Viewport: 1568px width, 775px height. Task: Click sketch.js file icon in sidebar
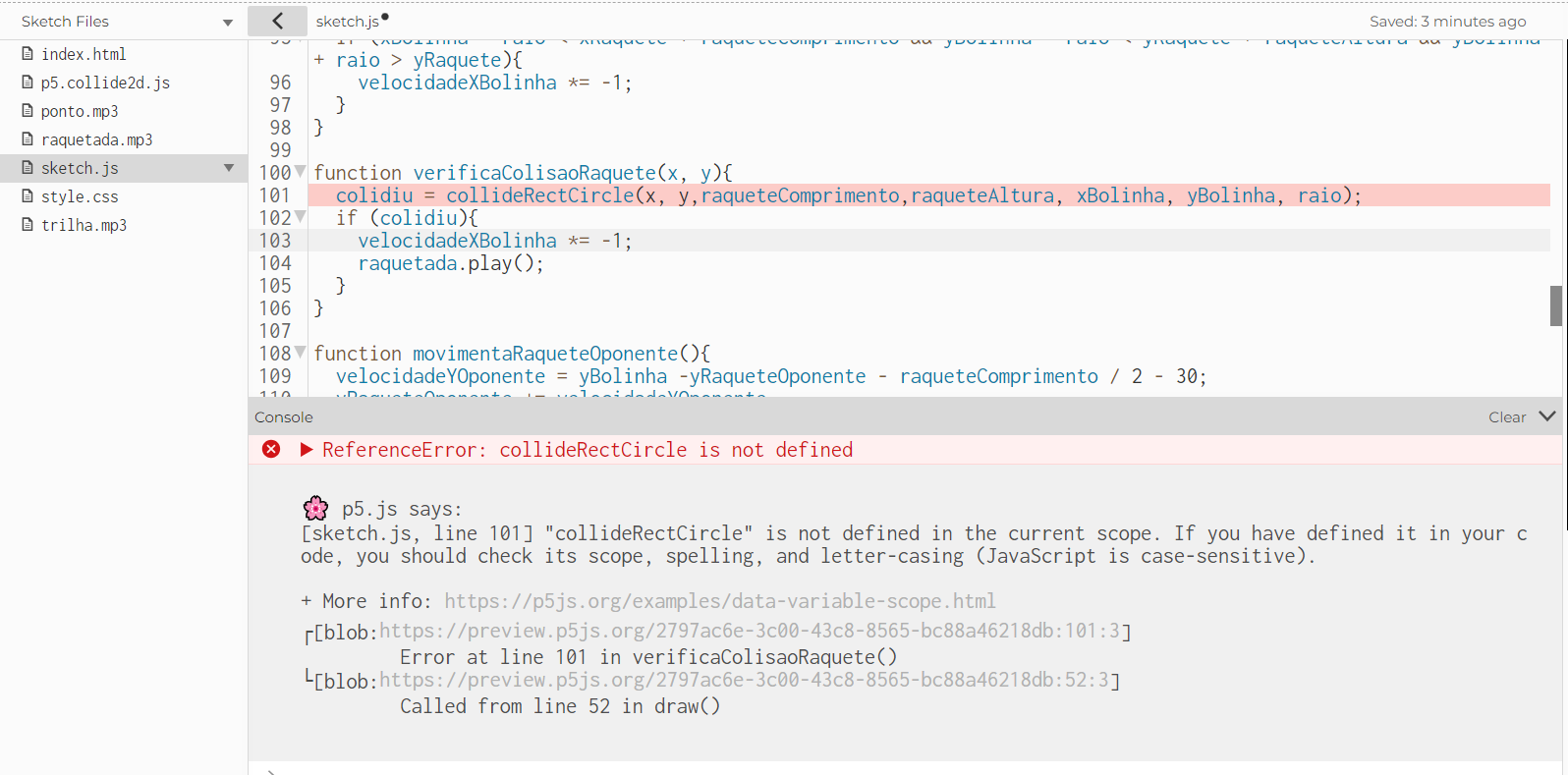point(28,168)
